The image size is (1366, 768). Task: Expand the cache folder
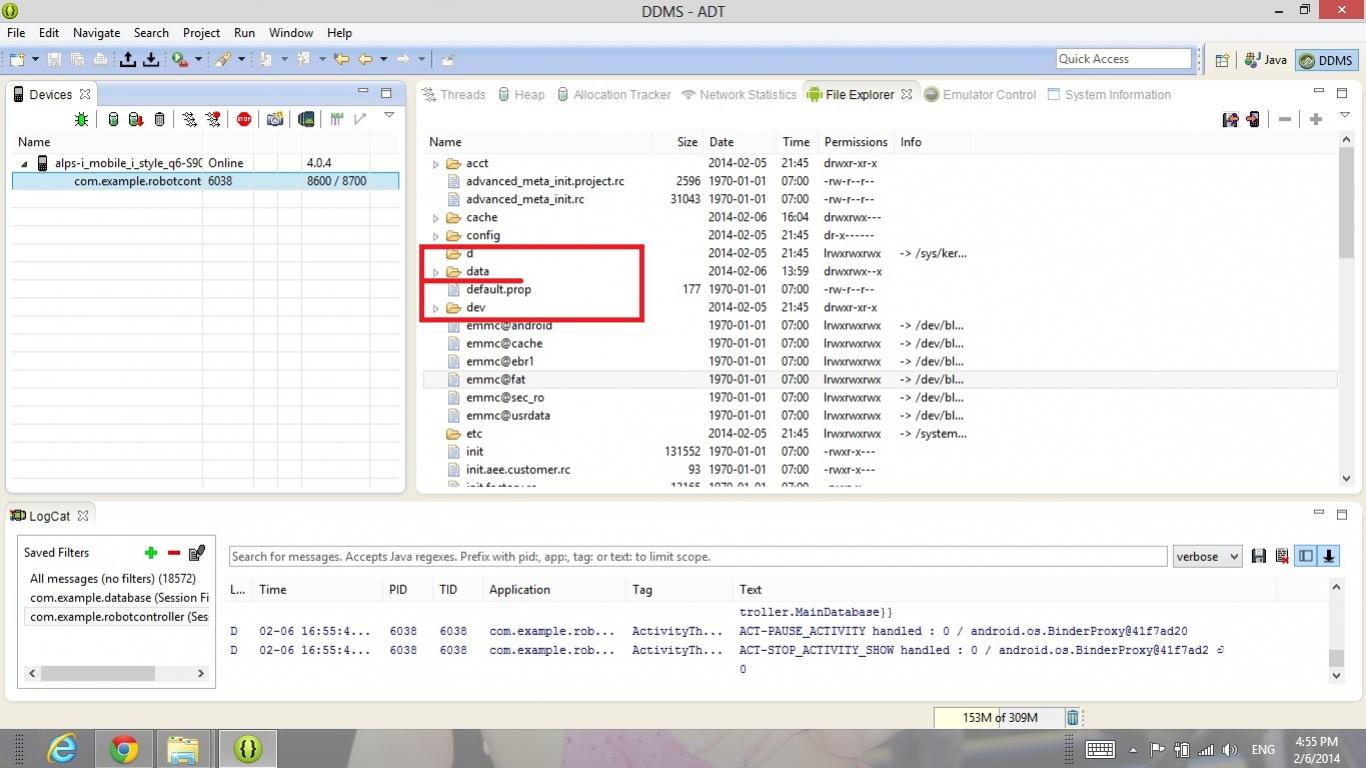[x=436, y=218]
